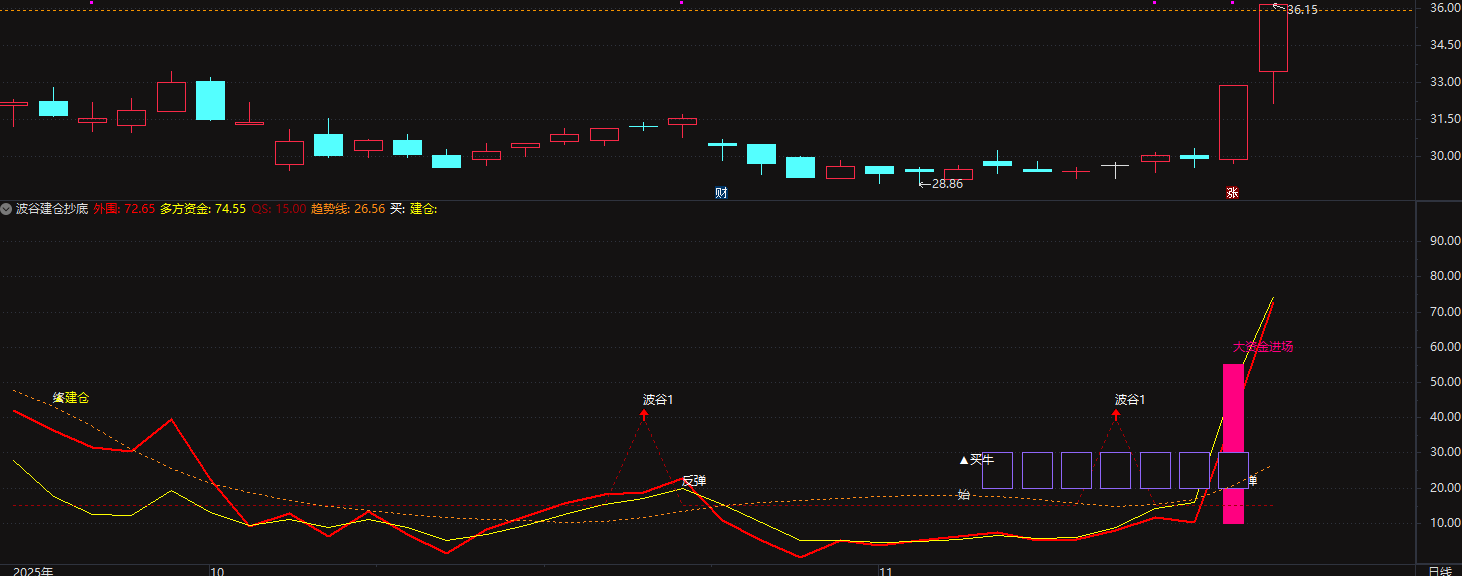This screenshot has height=576, width=1462.
Task: Click the 大资金进场 signal label
Action: pos(1263,347)
